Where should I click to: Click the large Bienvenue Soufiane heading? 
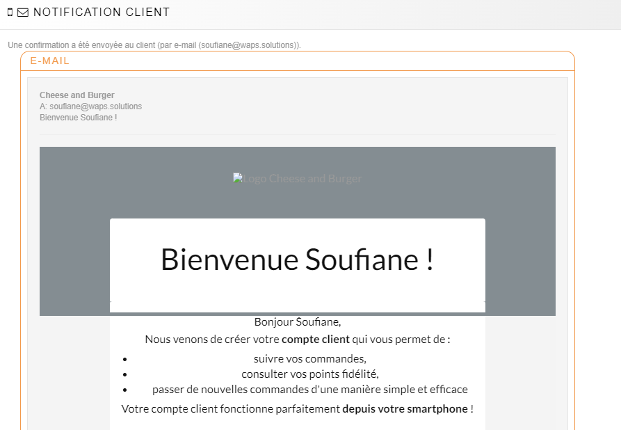coord(297,259)
